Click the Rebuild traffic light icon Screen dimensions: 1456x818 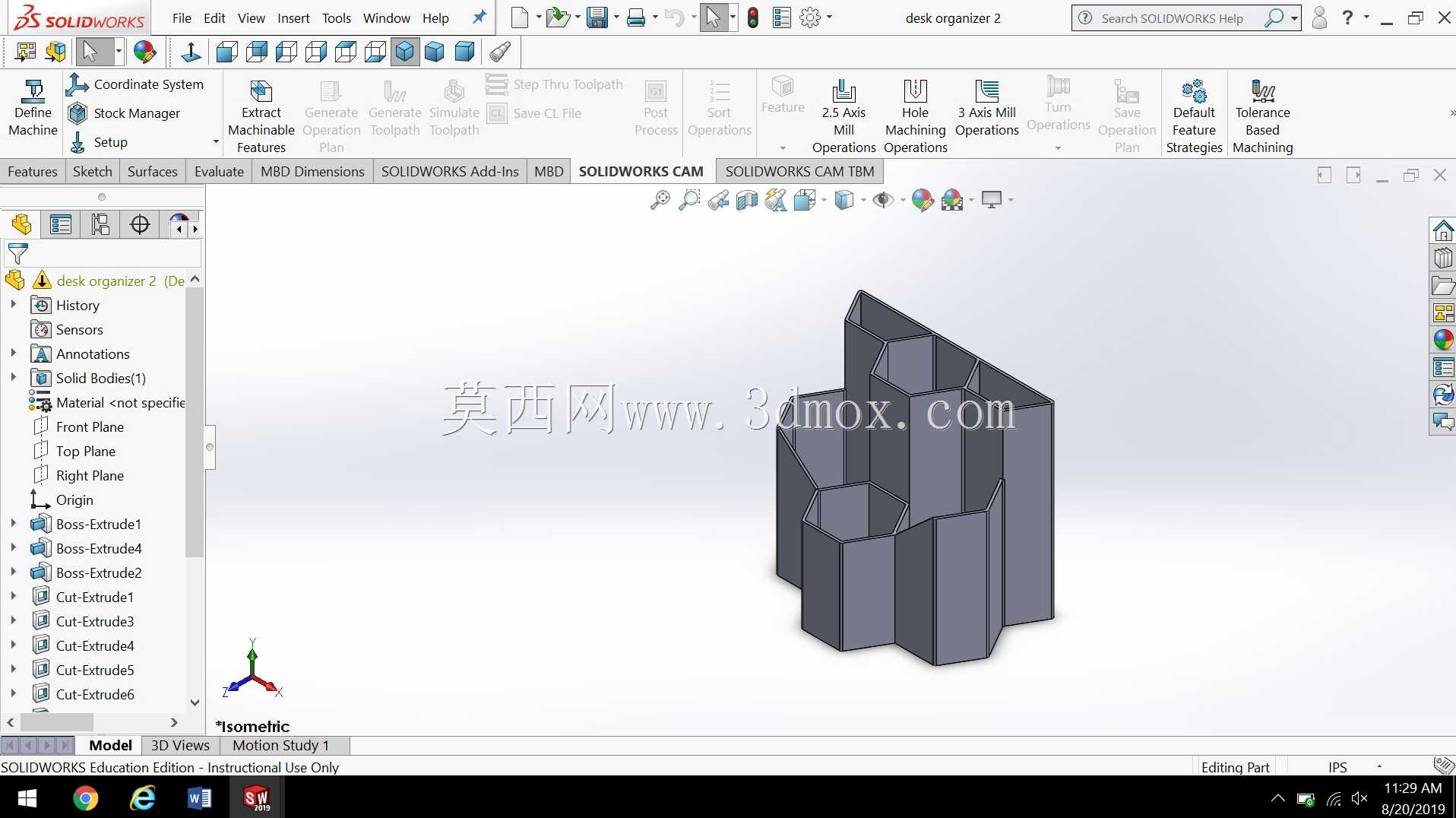tap(752, 17)
